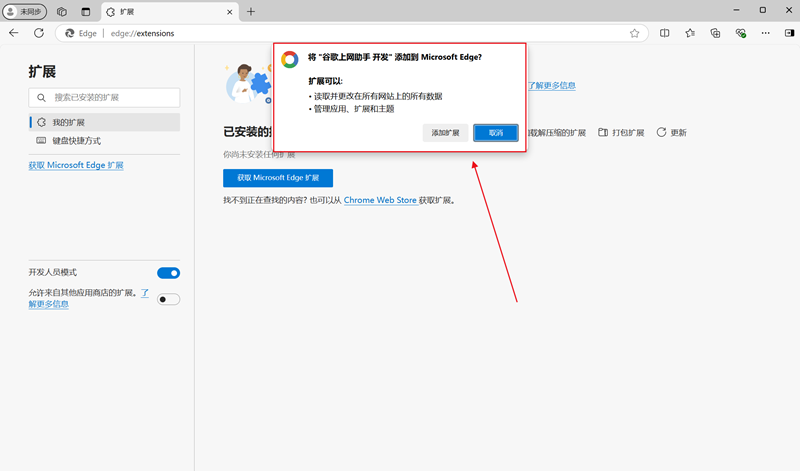Open the favorites list icon
Screen dimensions: 800x471
(690, 33)
